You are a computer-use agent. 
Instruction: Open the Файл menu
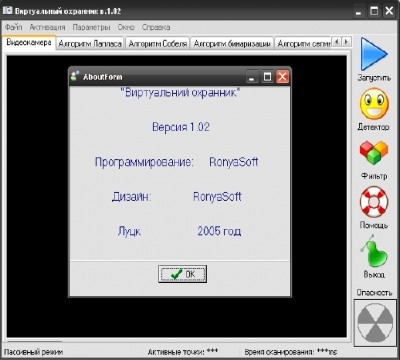click(14, 27)
